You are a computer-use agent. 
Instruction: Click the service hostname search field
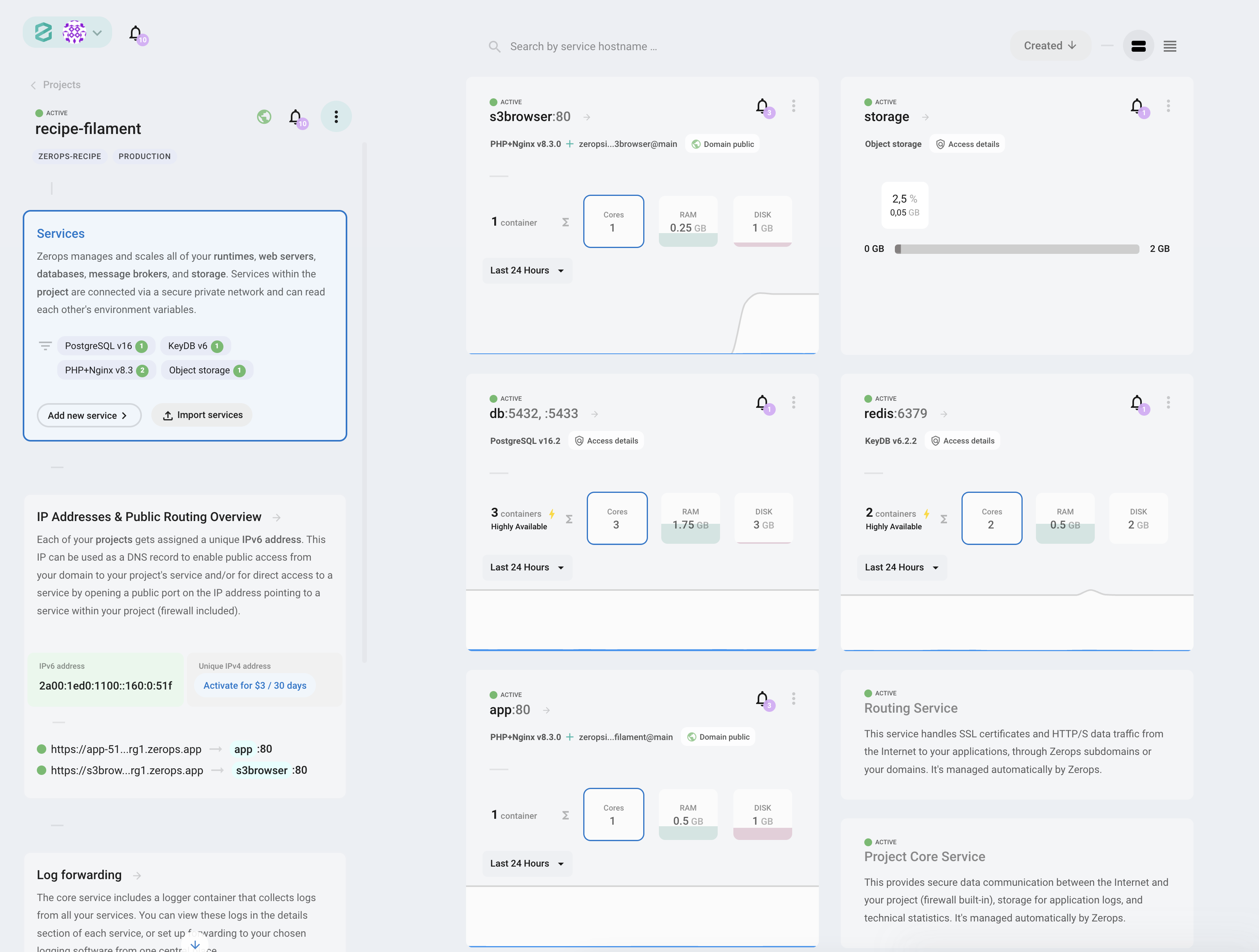click(x=583, y=47)
